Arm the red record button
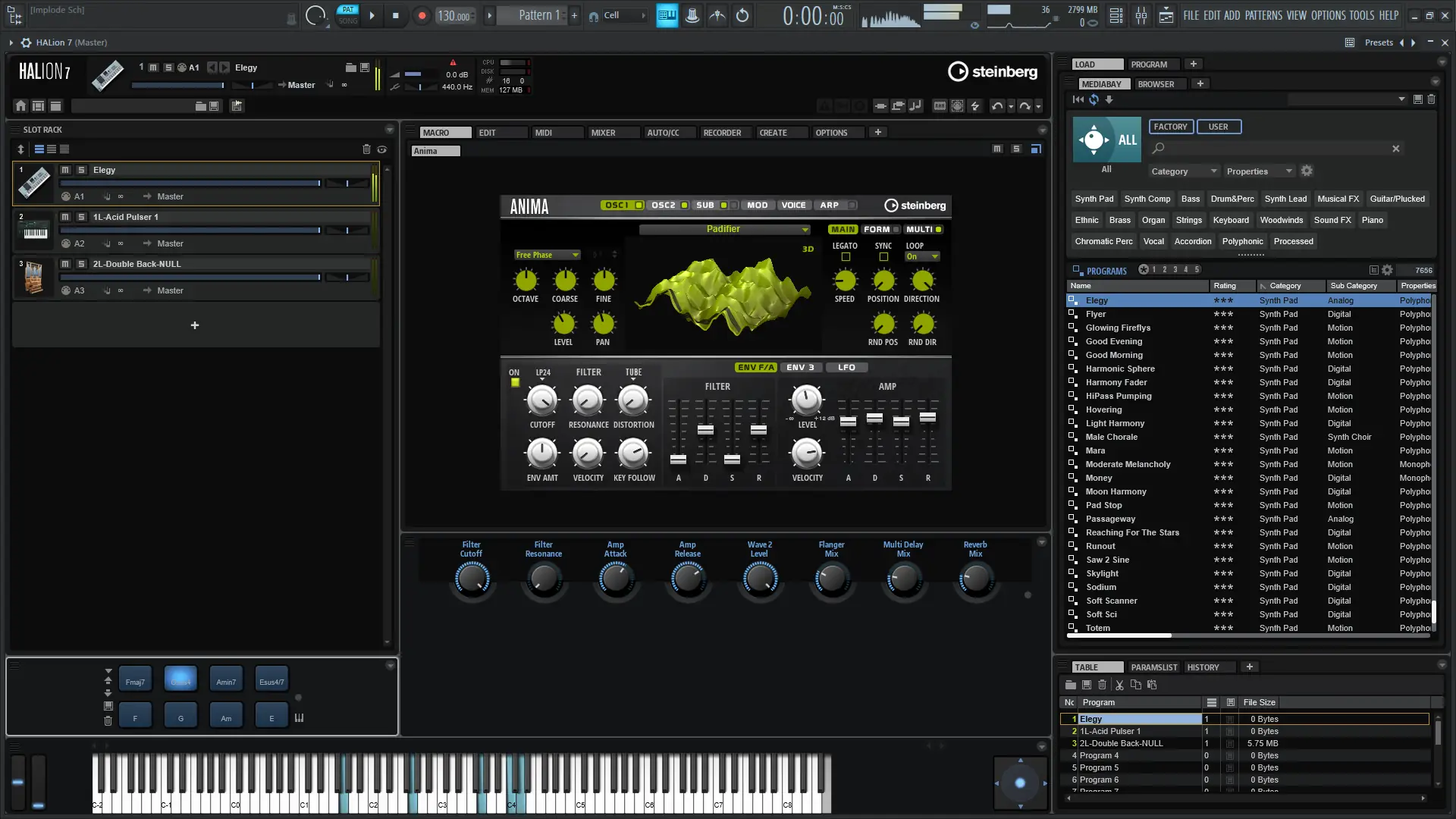 click(x=422, y=15)
